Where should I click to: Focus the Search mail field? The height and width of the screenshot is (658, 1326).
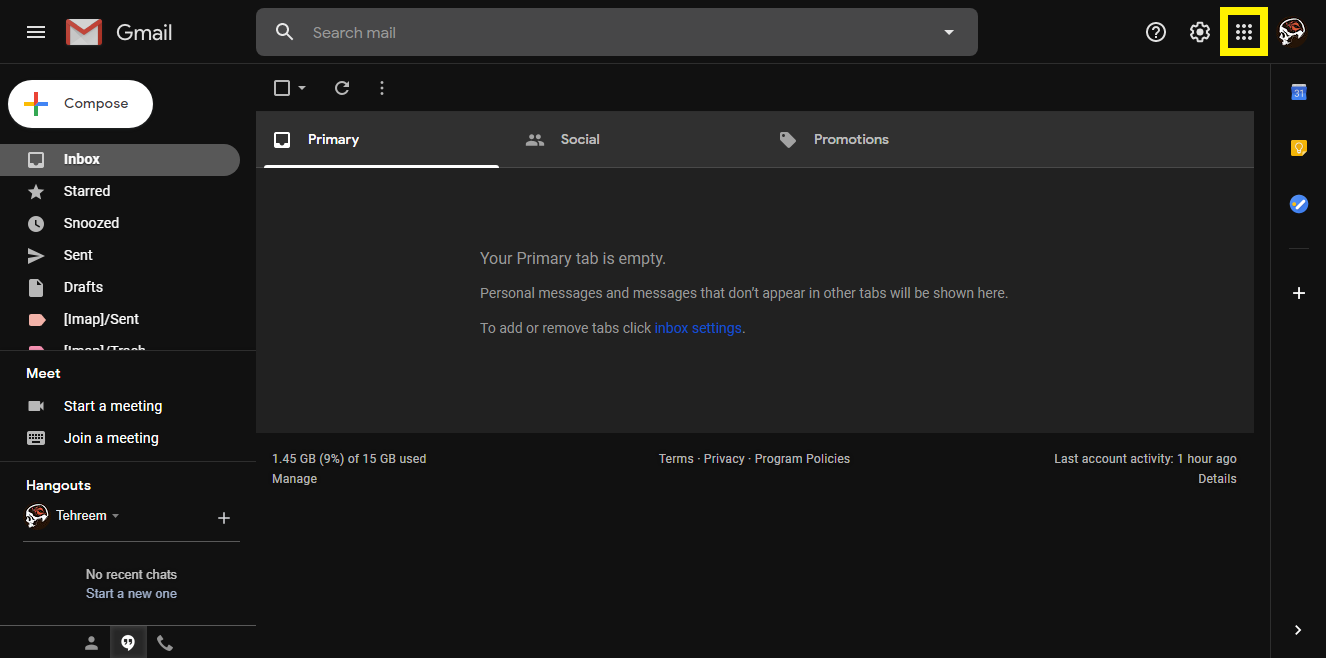[x=617, y=32]
